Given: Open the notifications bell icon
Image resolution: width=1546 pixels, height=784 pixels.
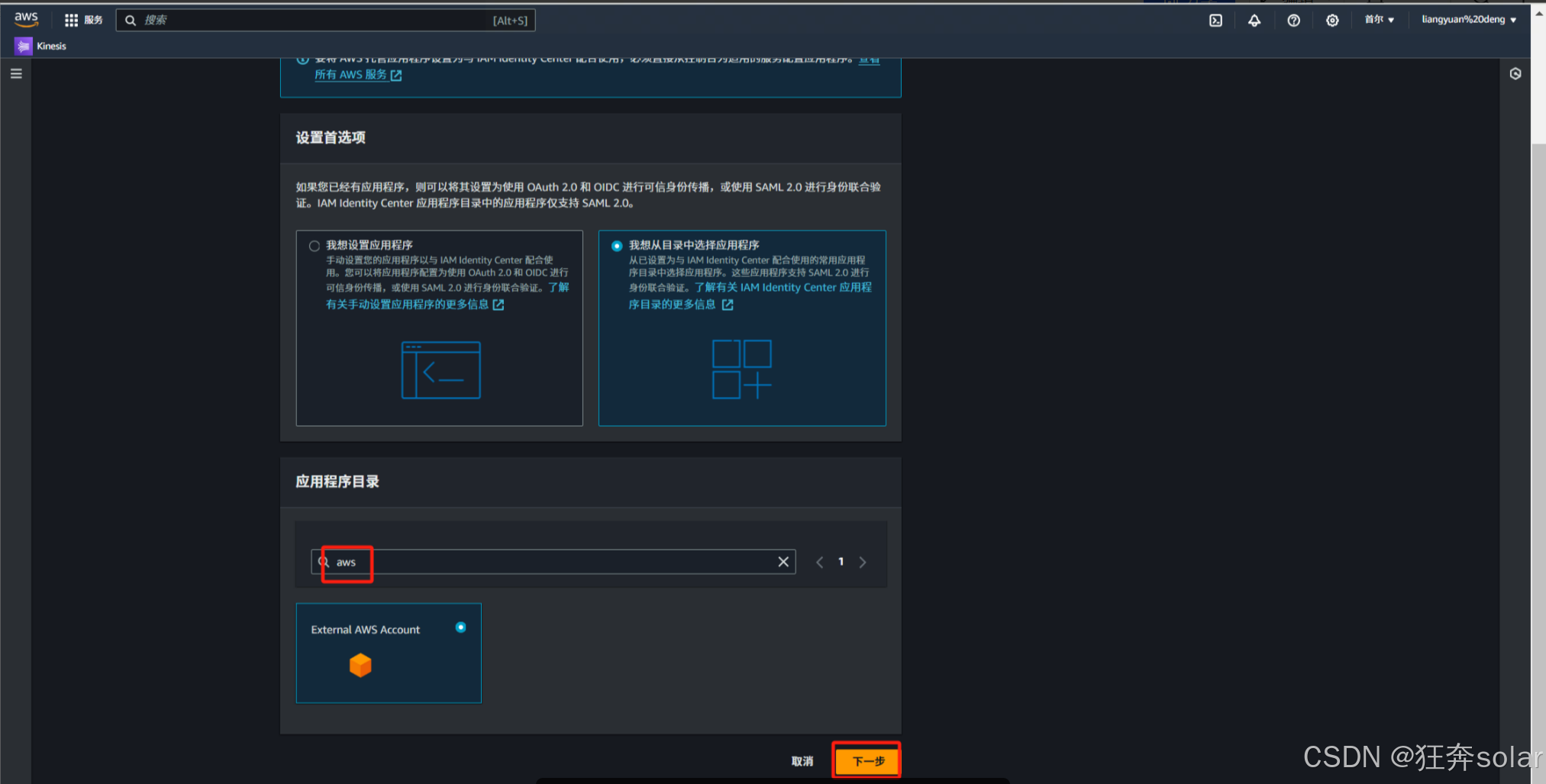Looking at the screenshot, I should point(1254,21).
